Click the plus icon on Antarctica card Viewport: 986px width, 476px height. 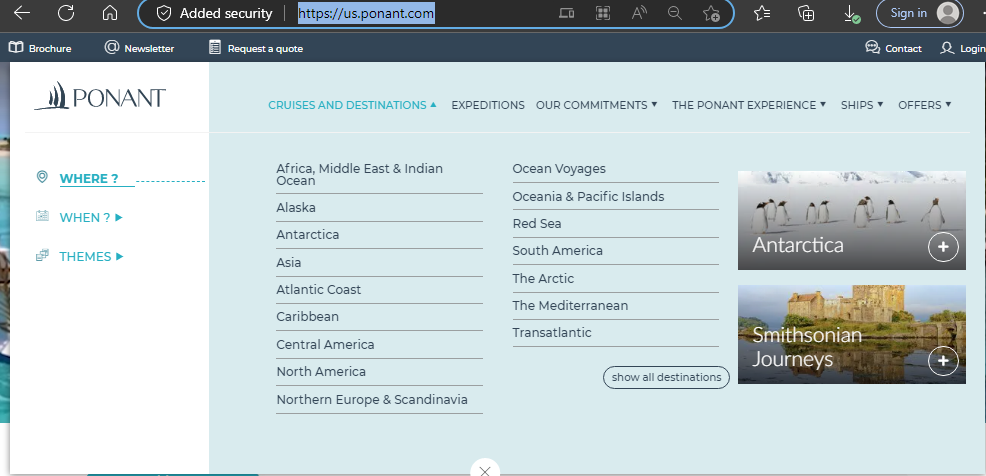point(943,247)
